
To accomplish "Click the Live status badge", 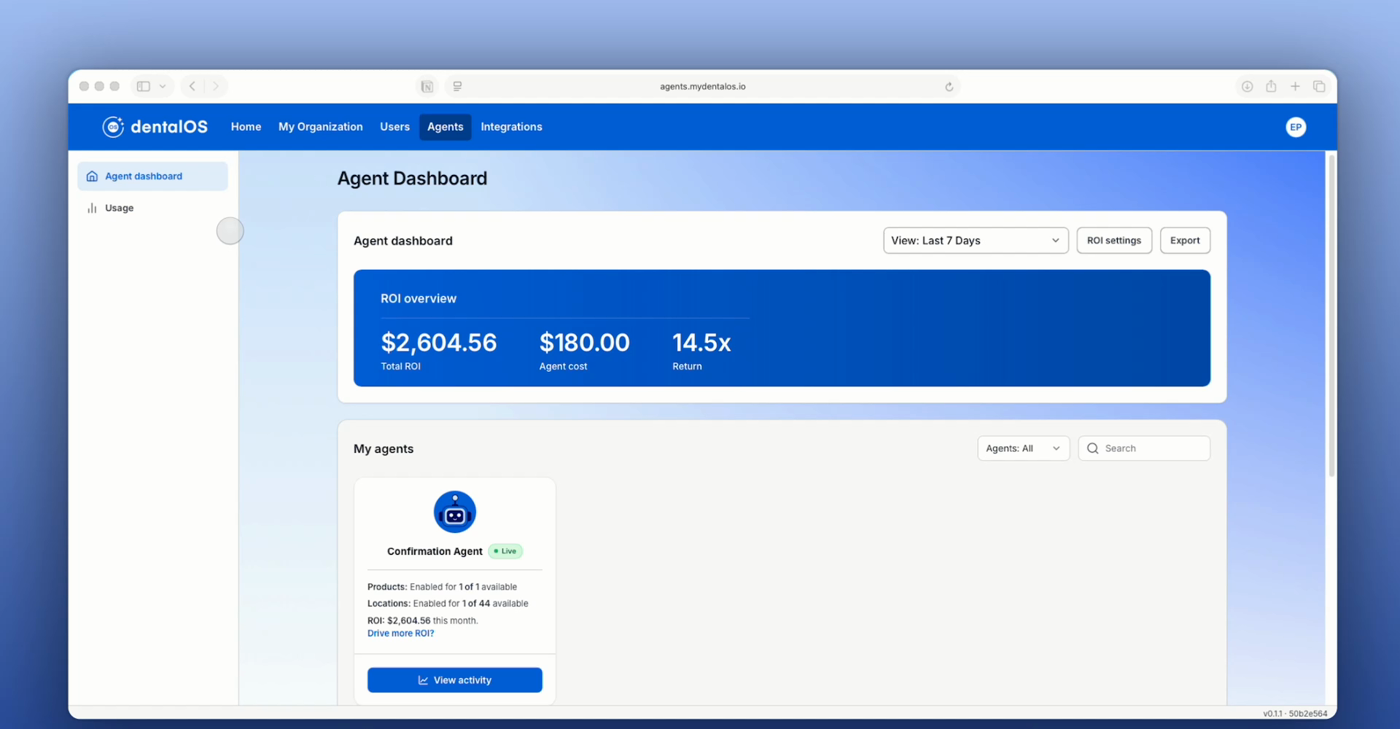I will pos(506,551).
